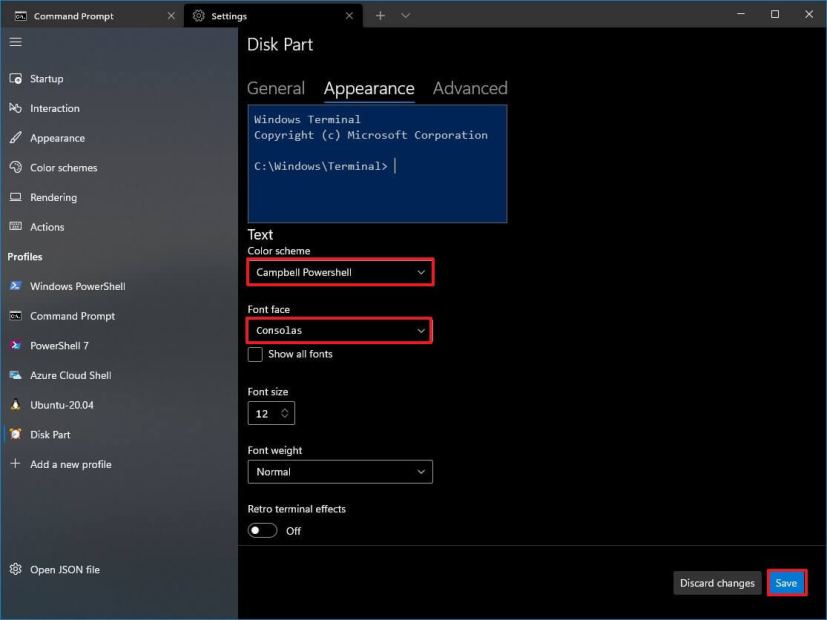Image resolution: width=827 pixels, height=620 pixels.
Task: Click the gear icon beside Open JSON file
Action: point(15,569)
